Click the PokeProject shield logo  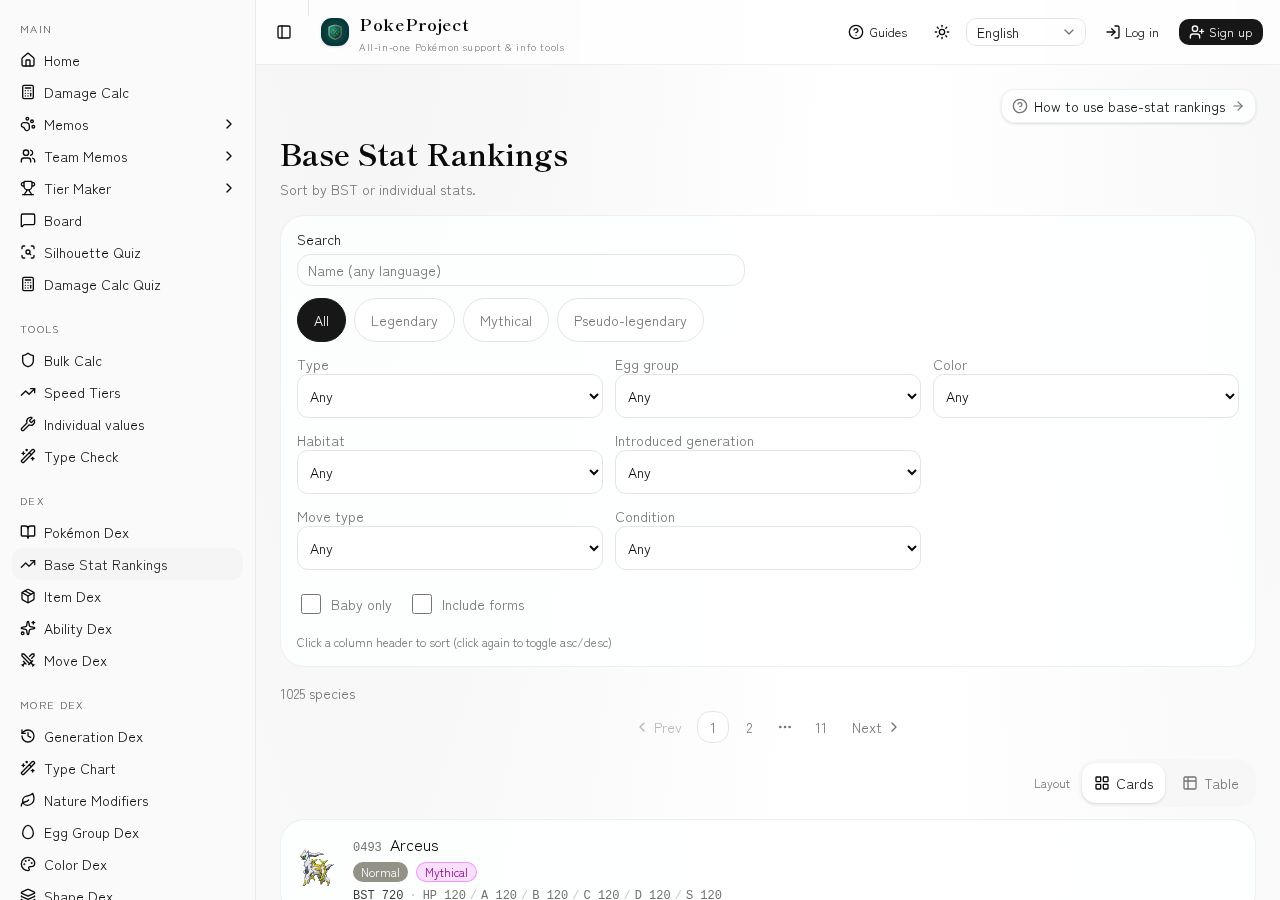click(x=335, y=32)
